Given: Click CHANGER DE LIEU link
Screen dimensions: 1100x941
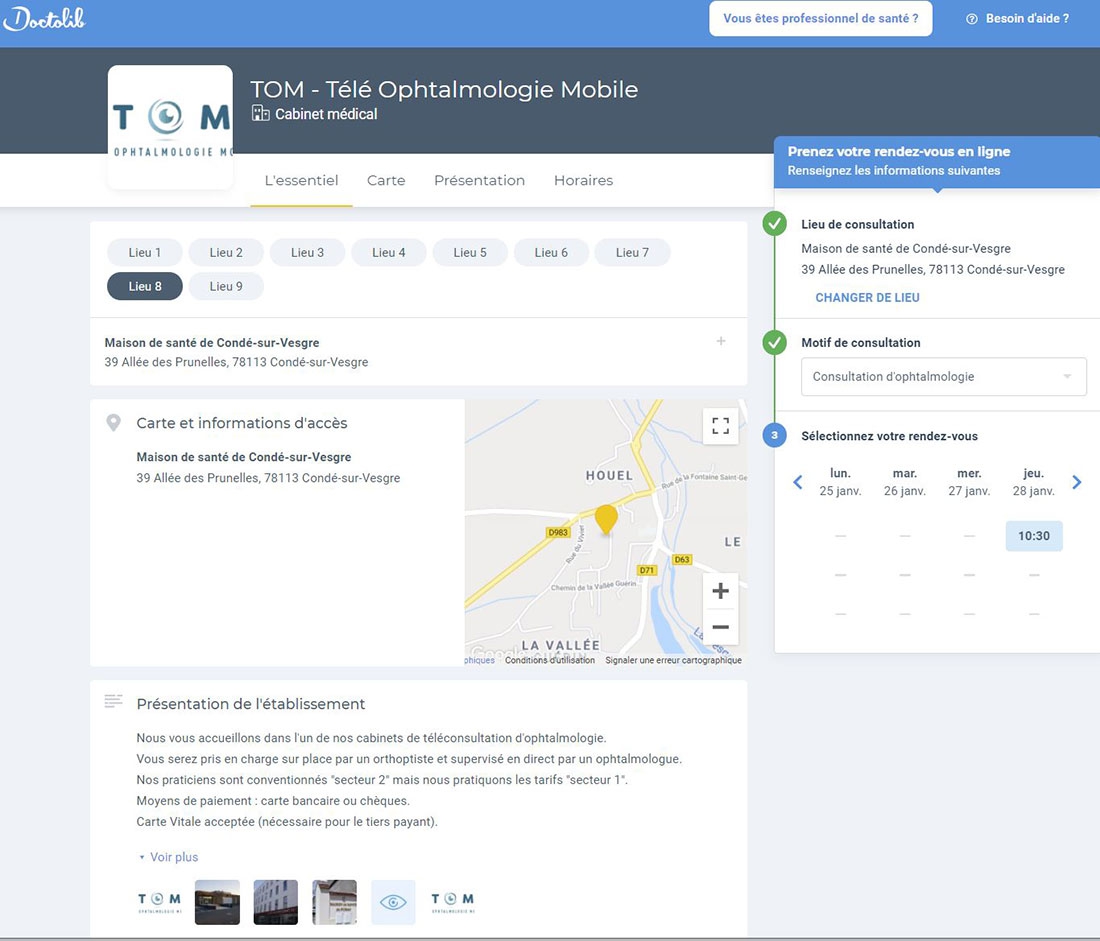Looking at the screenshot, I should [x=867, y=298].
